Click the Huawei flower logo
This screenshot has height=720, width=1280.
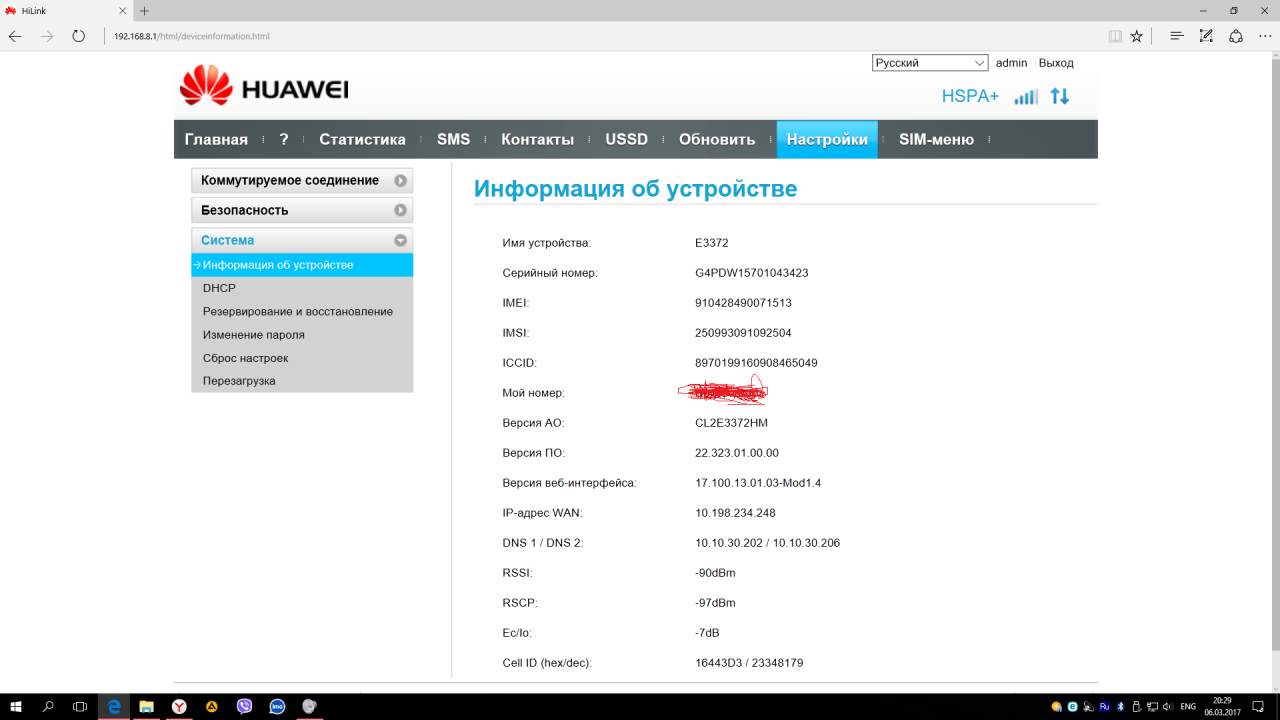pyautogui.click(x=205, y=86)
